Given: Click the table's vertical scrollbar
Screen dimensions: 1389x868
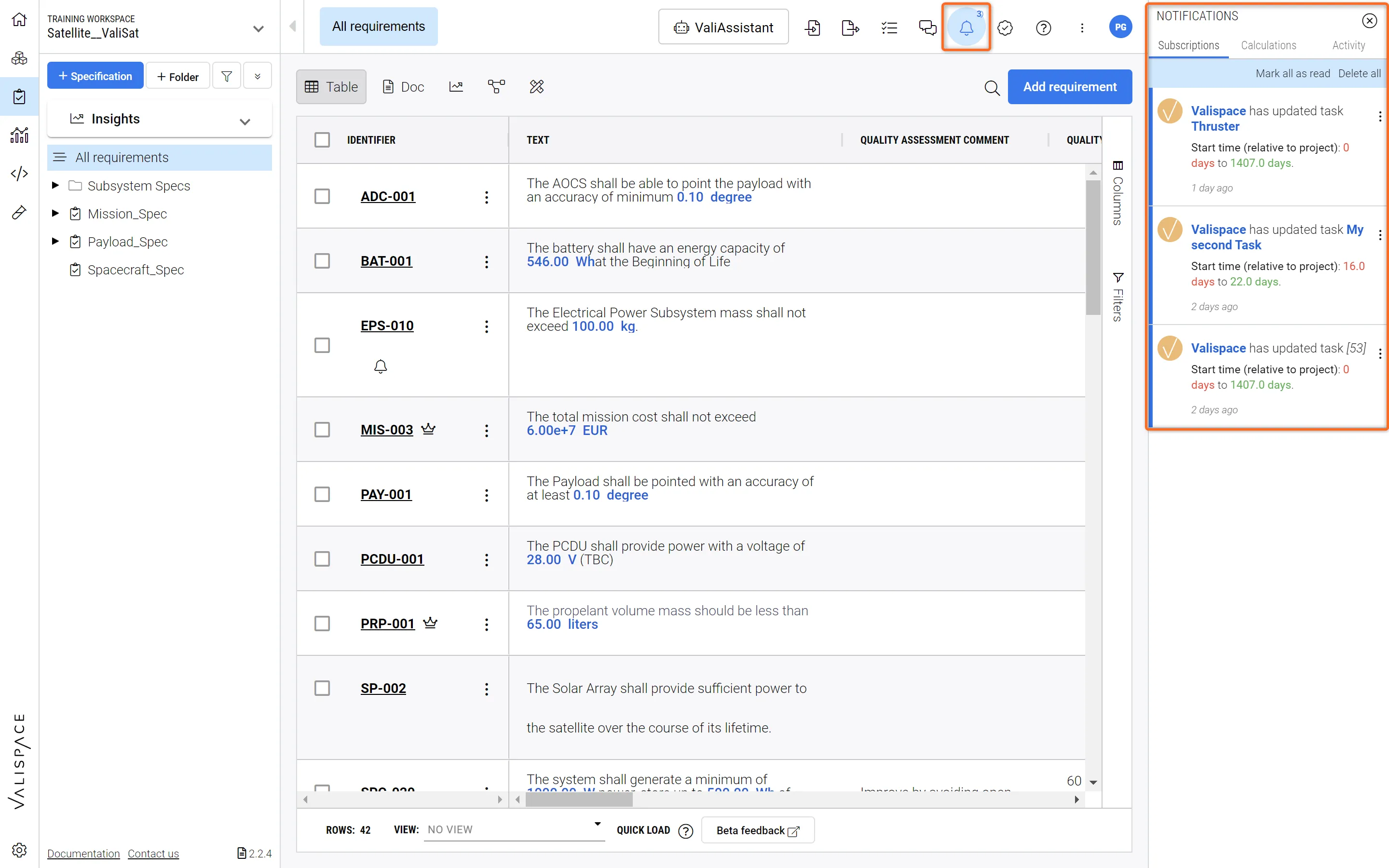Looking at the screenshot, I should point(1092,247).
